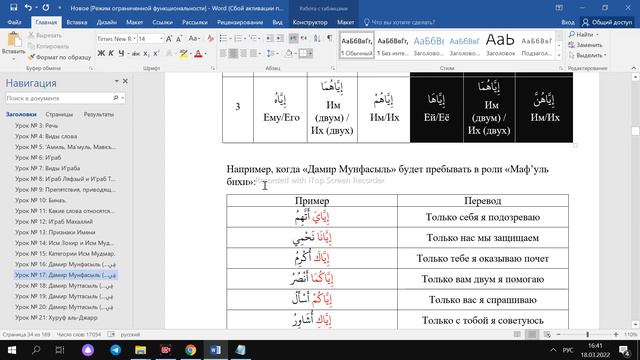640x360 pixels.
Task: Open the Navigation pane options dropdown arrow
Action: click(x=116, y=81)
